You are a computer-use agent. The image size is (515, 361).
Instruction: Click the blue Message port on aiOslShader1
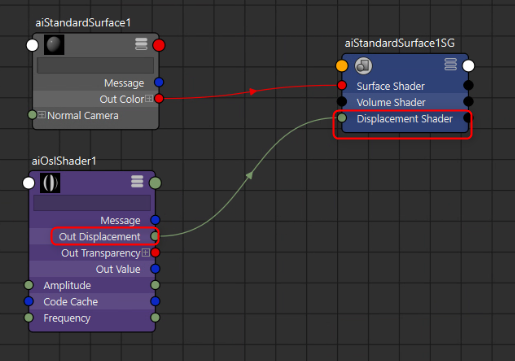pos(155,220)
